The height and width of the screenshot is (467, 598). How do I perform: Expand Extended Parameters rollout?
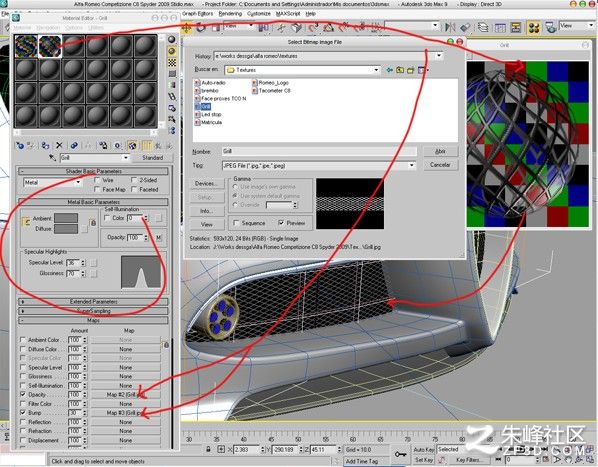(93, 302)
